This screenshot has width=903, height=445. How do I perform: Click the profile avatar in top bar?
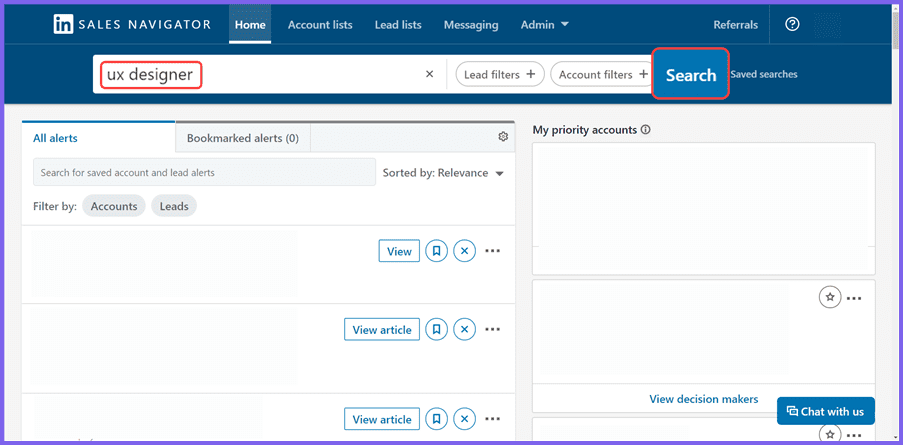click(828, 25)
